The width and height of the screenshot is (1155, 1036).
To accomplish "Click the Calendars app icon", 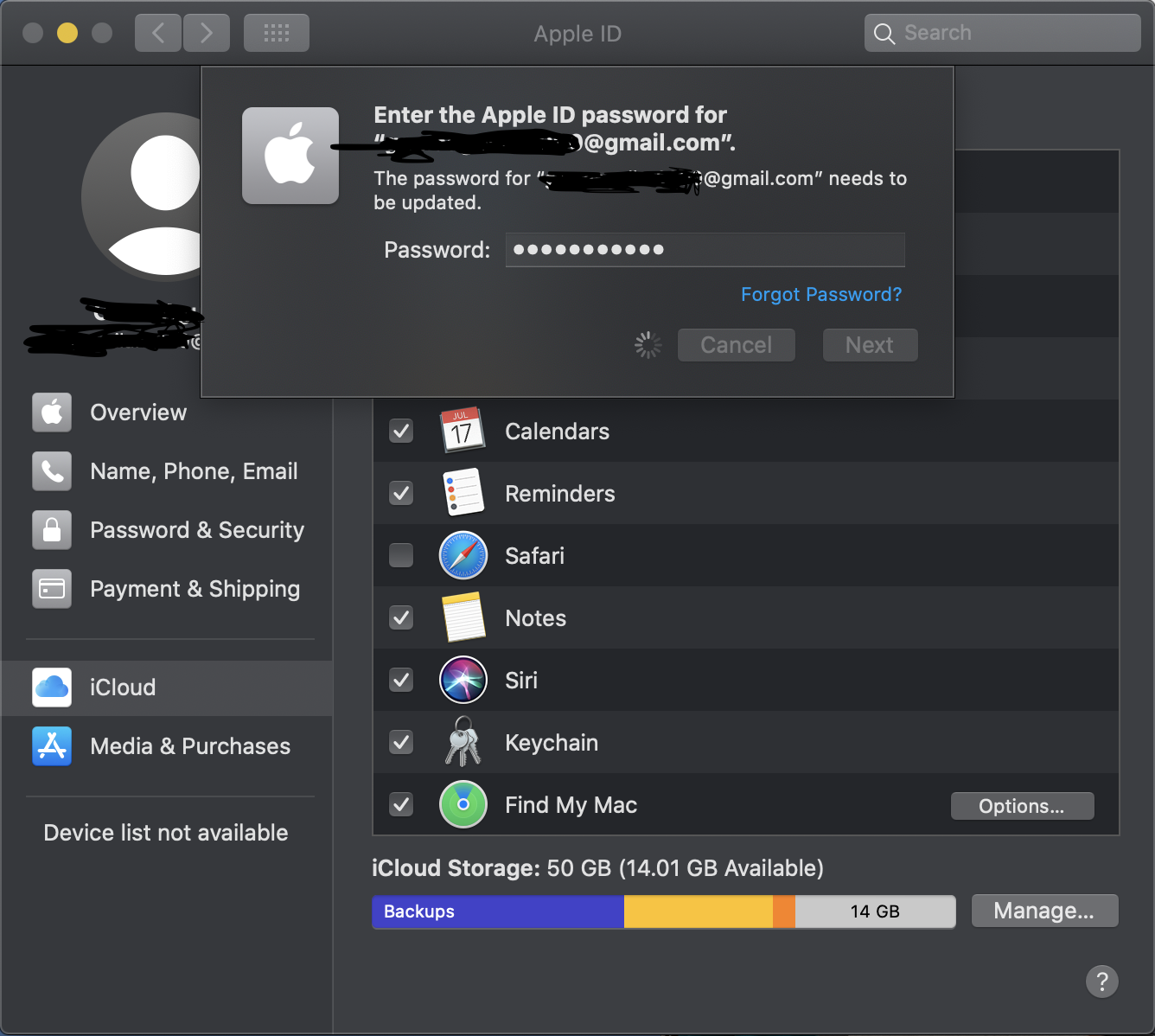I will point(463,431).
